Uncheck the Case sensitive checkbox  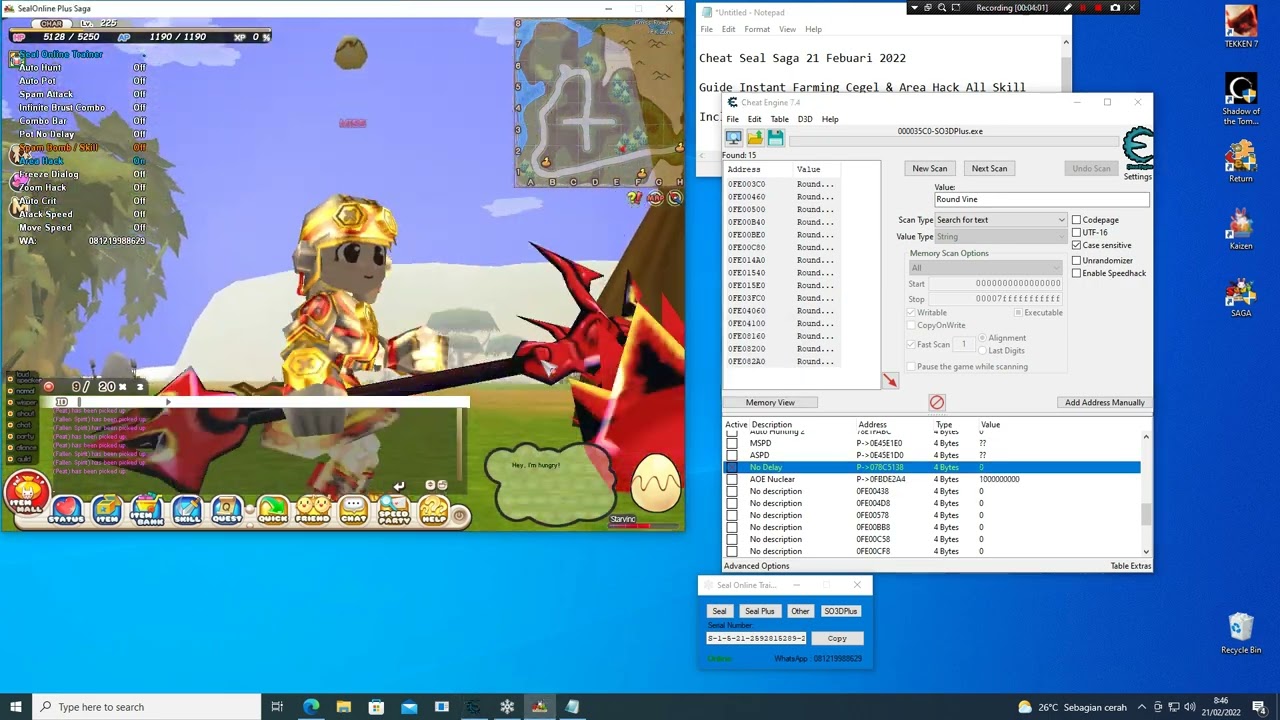(x=1076, y=245)
